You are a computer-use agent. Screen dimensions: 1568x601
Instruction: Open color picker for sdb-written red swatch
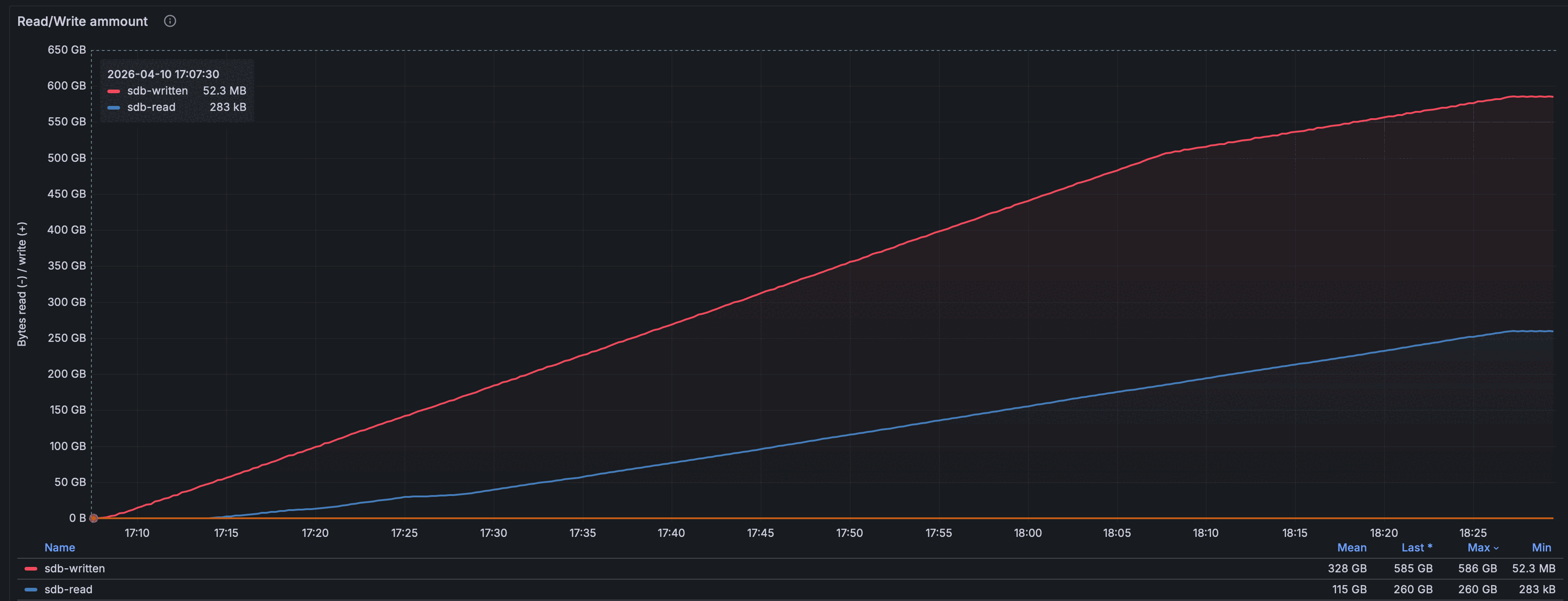[30, 569]
